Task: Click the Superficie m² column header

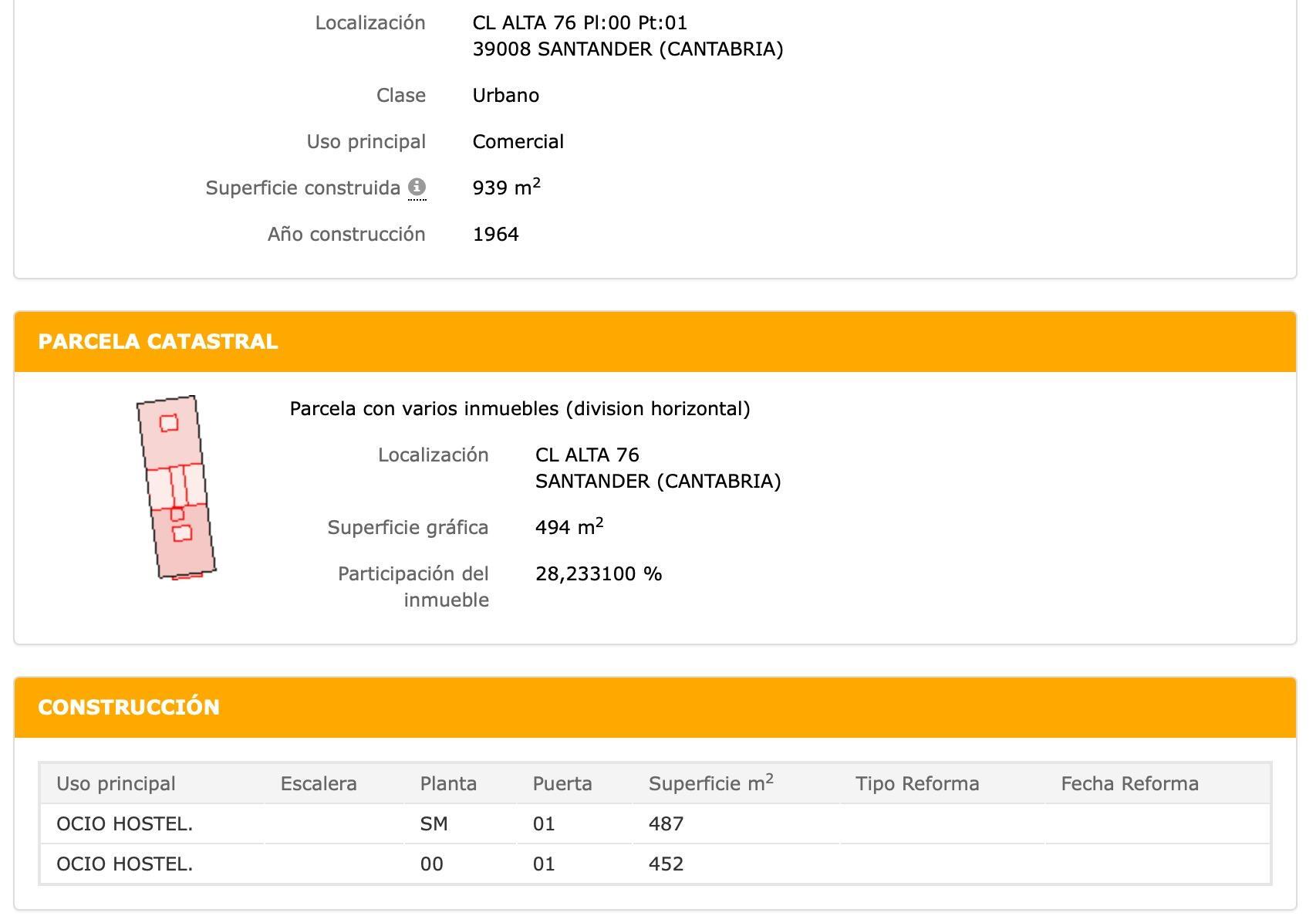Action: (x=710, y=783)
